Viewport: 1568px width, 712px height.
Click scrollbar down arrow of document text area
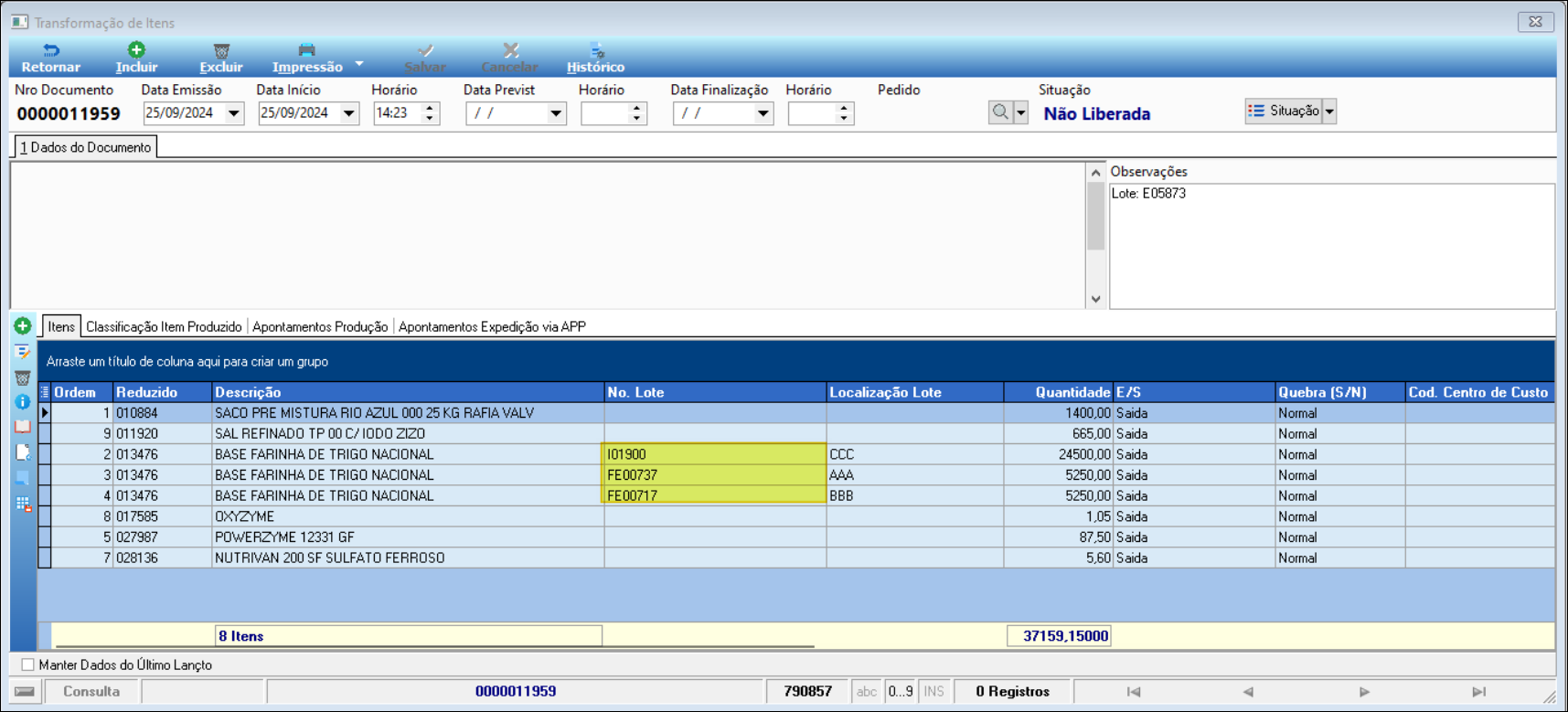(1095, 299)
